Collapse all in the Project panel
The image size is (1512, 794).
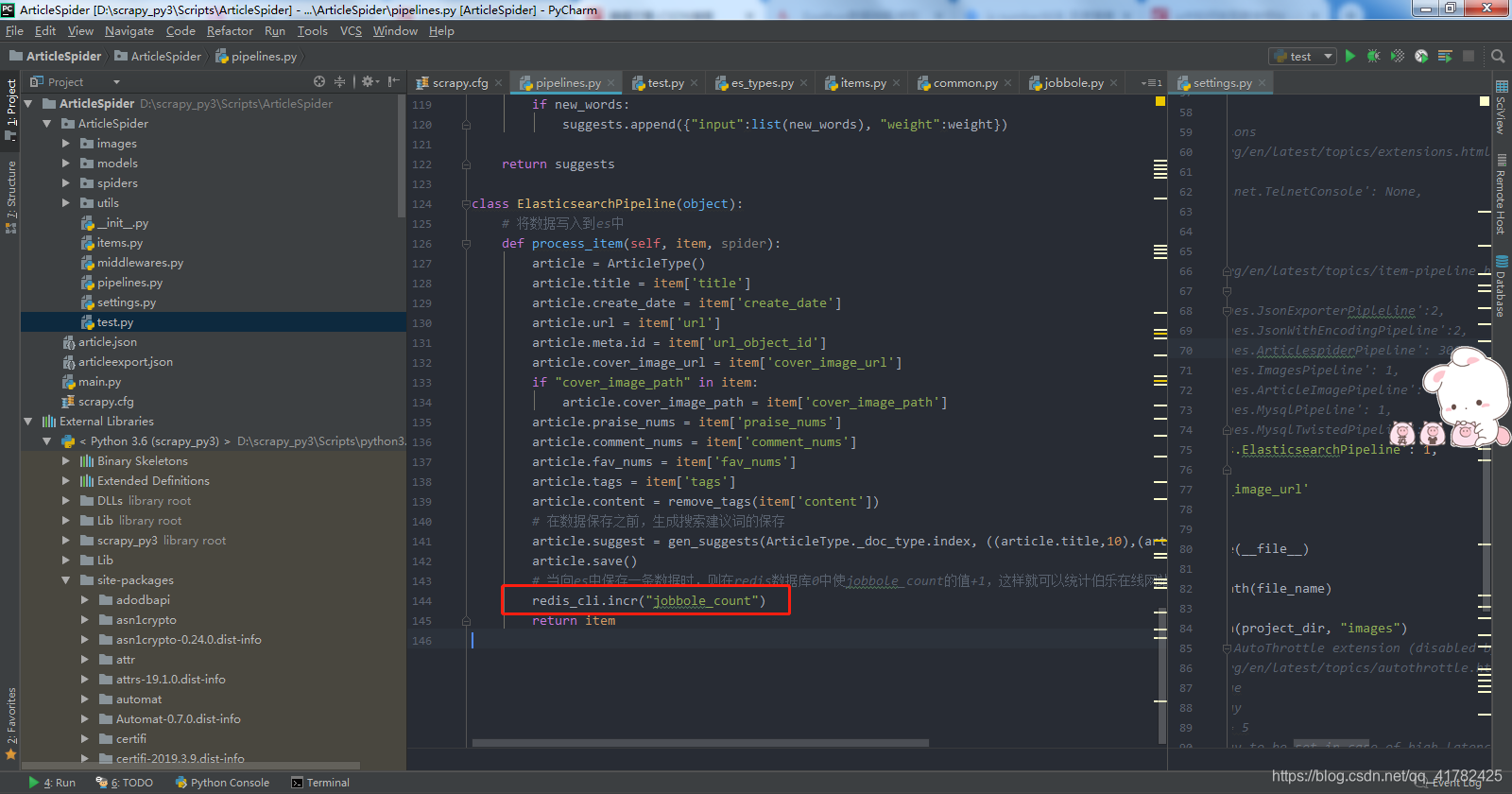[339, 81]
